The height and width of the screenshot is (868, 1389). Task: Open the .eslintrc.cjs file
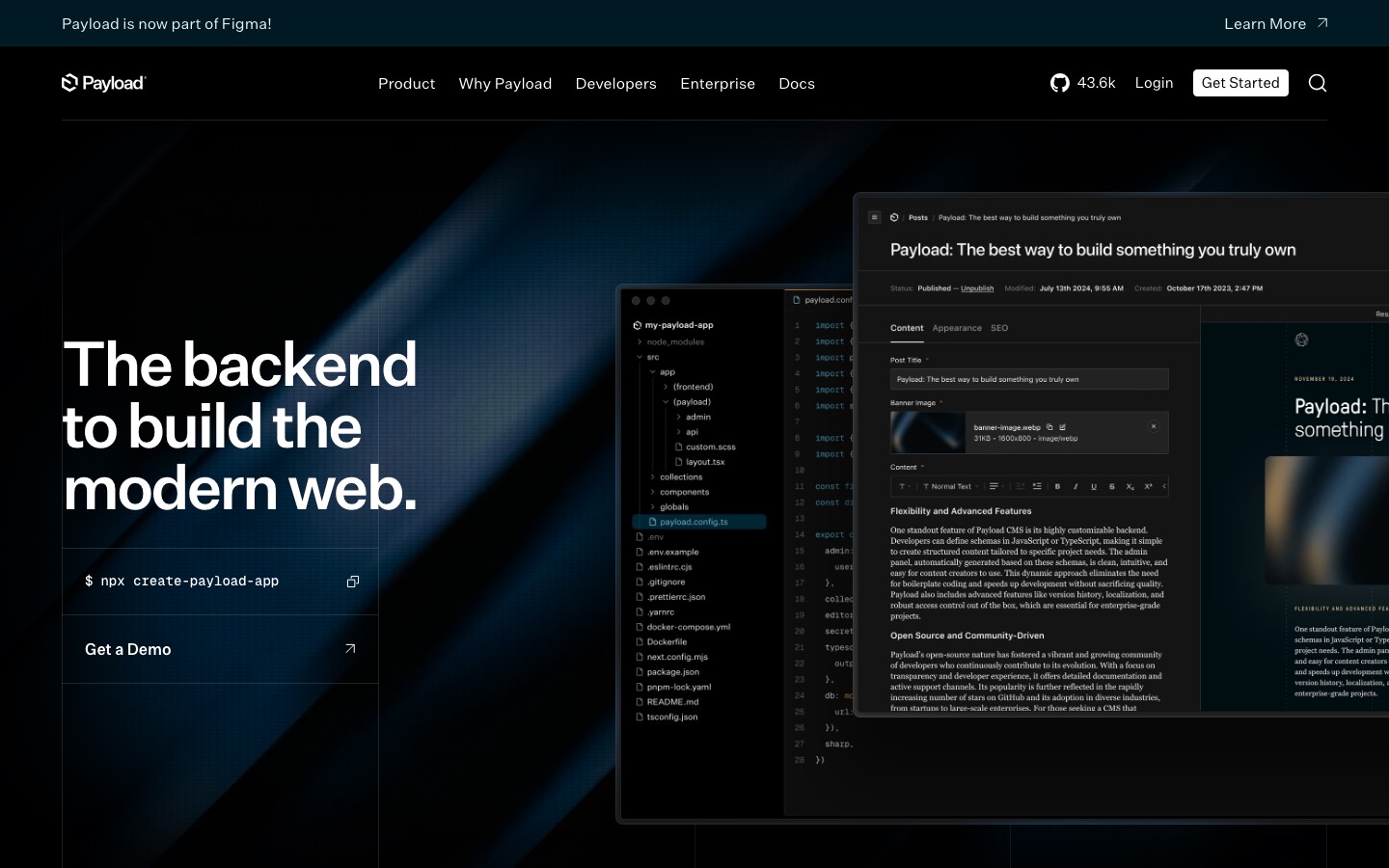point(664,567)
